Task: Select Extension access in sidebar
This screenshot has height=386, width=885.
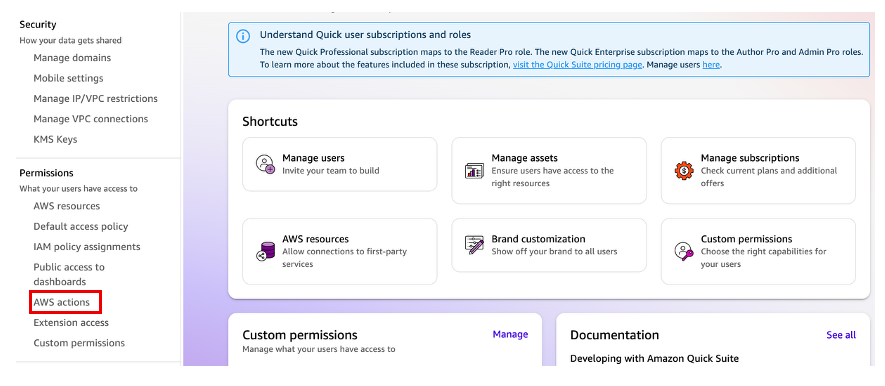Action: [x=71, y=322]
